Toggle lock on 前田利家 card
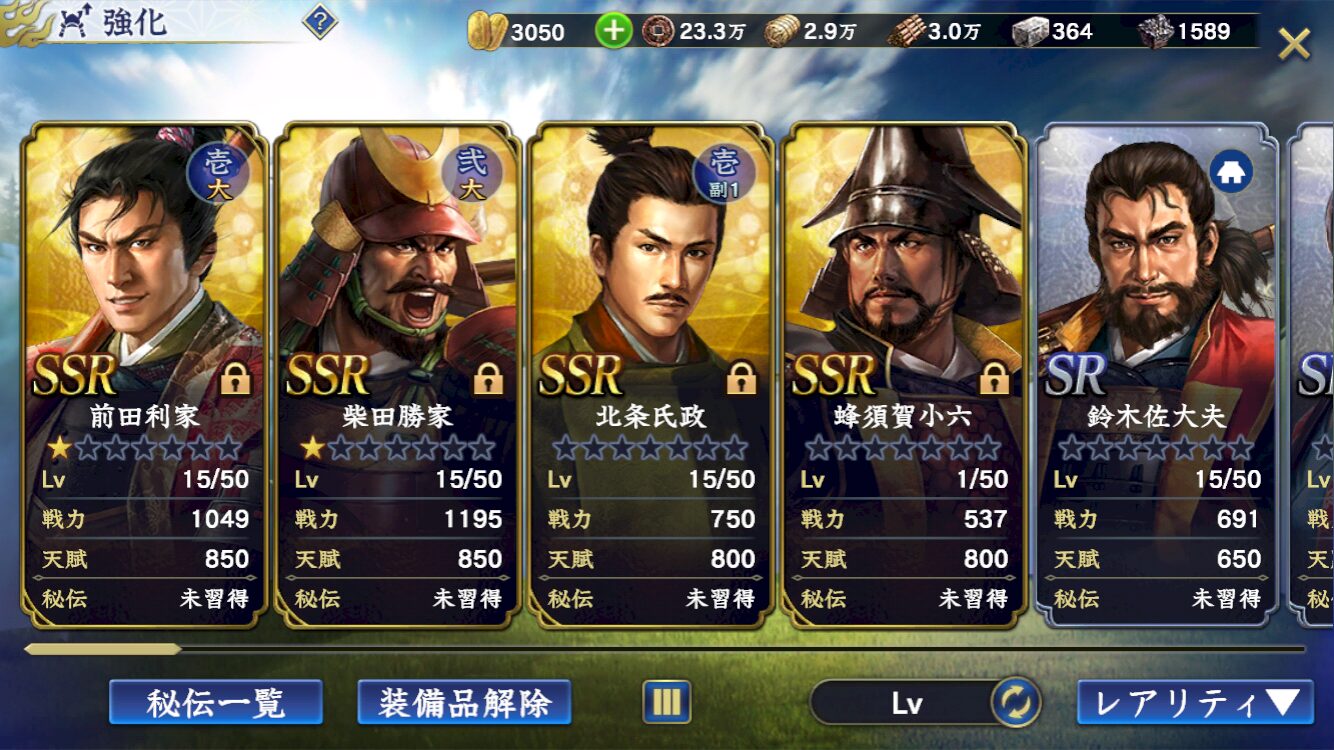The height and width of the screenshot is (750, 1334). [x=235, y=378]
